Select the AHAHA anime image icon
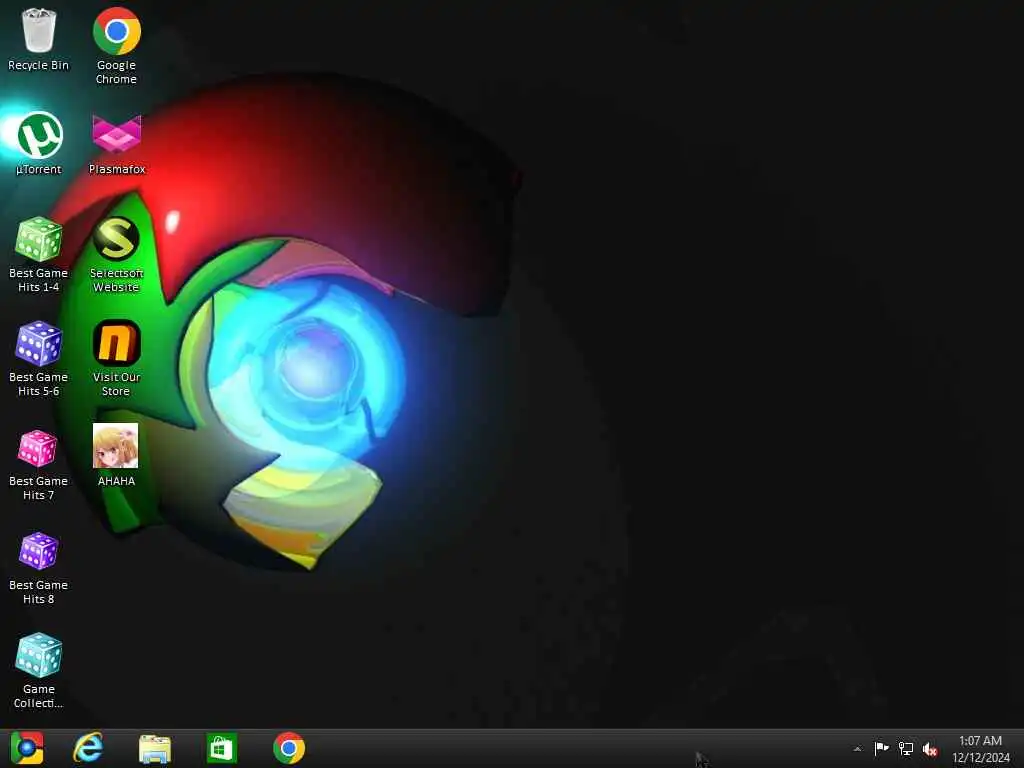1024x768 pixels. tap(116, 455)
